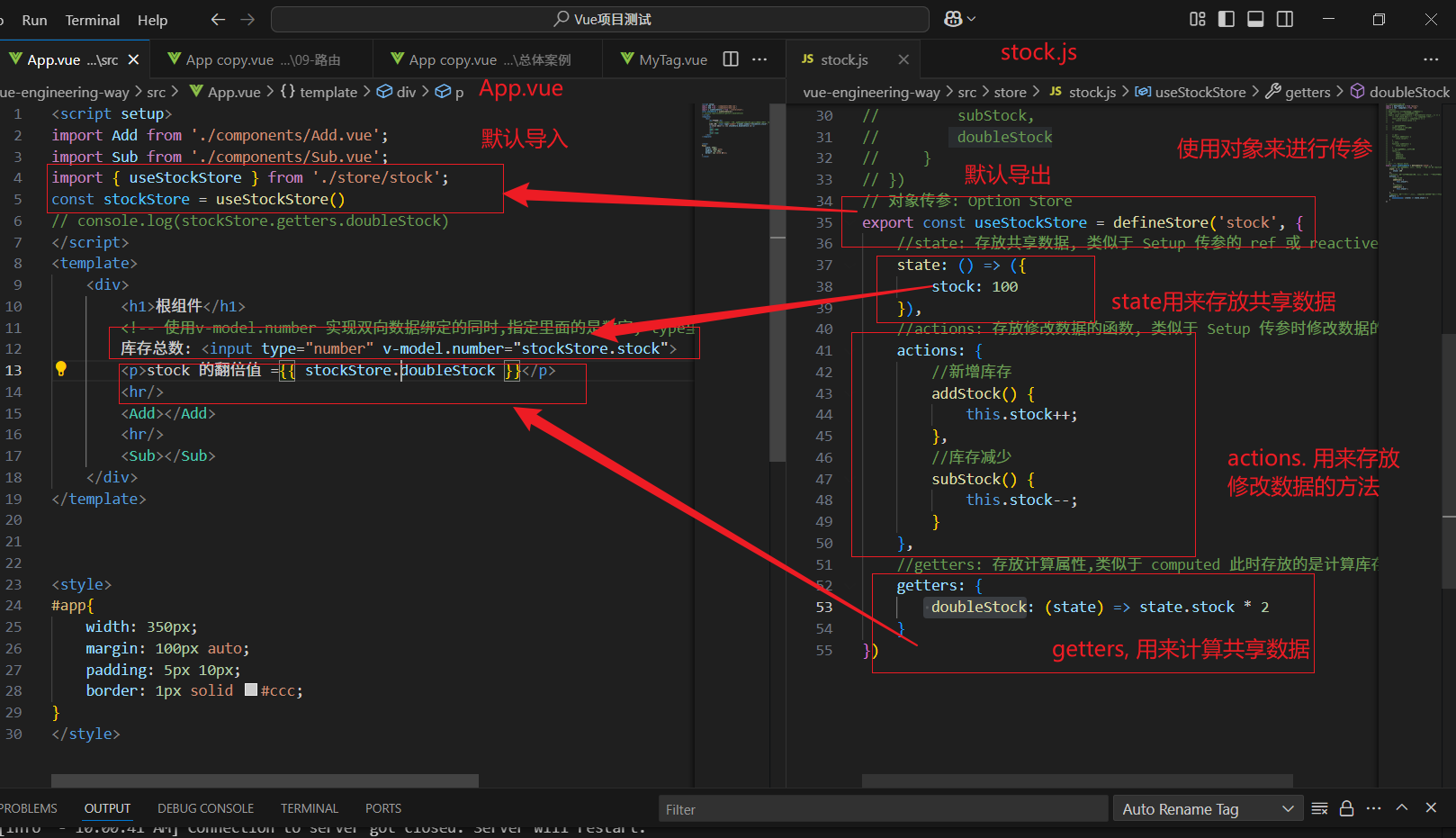This screenshot has width=1456, height=838.
Task: Open left editor more actions menu
Action: pos(759,59)
